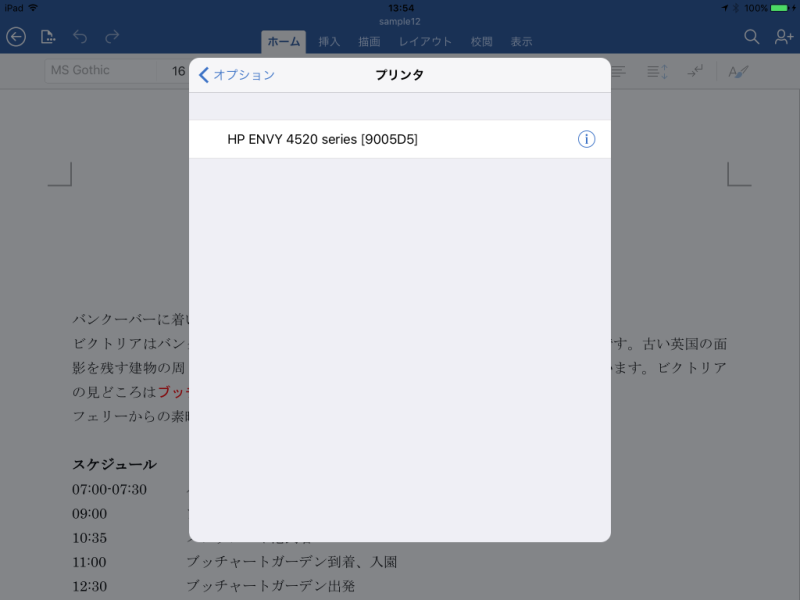Tap the back arrow circle icon

[x=16, y=37]
